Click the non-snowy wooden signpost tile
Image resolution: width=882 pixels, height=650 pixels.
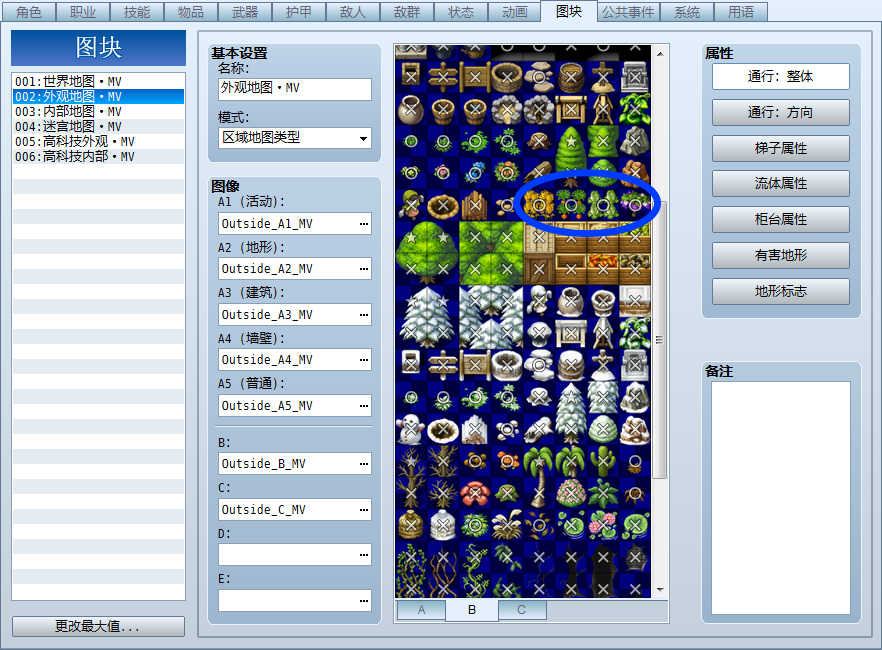(443, 77)
